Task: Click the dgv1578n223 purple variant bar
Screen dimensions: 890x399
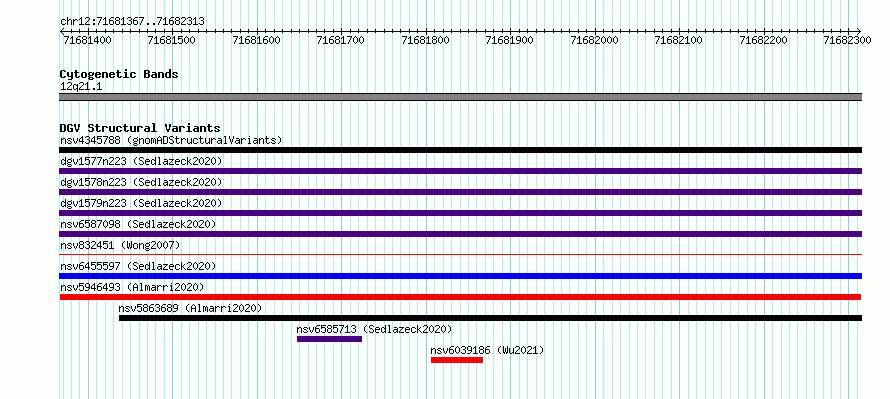Action: pos(460,192)
